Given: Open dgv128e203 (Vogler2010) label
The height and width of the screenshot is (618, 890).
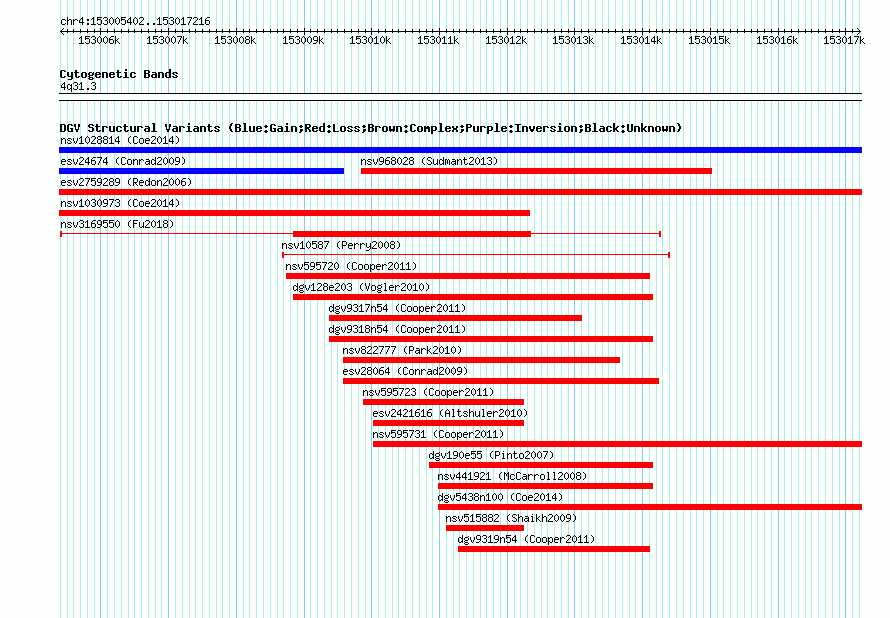Looking at the screenshot, I should click(x=361, y=287).
